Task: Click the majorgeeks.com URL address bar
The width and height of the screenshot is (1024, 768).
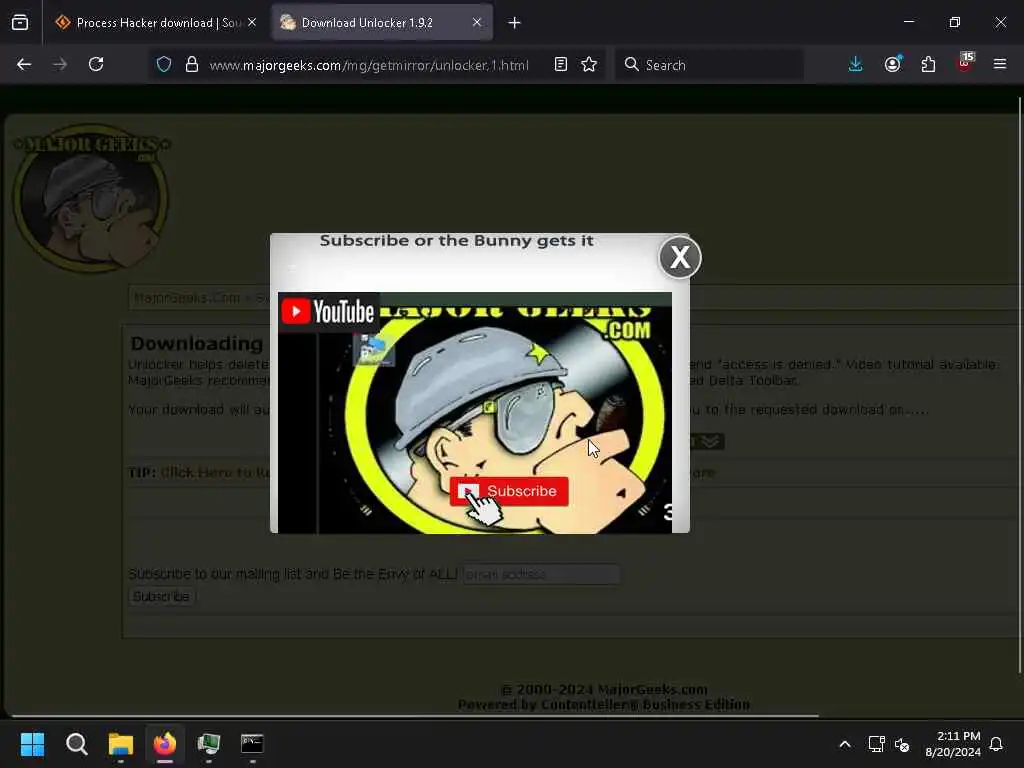Action: (369, 65)
